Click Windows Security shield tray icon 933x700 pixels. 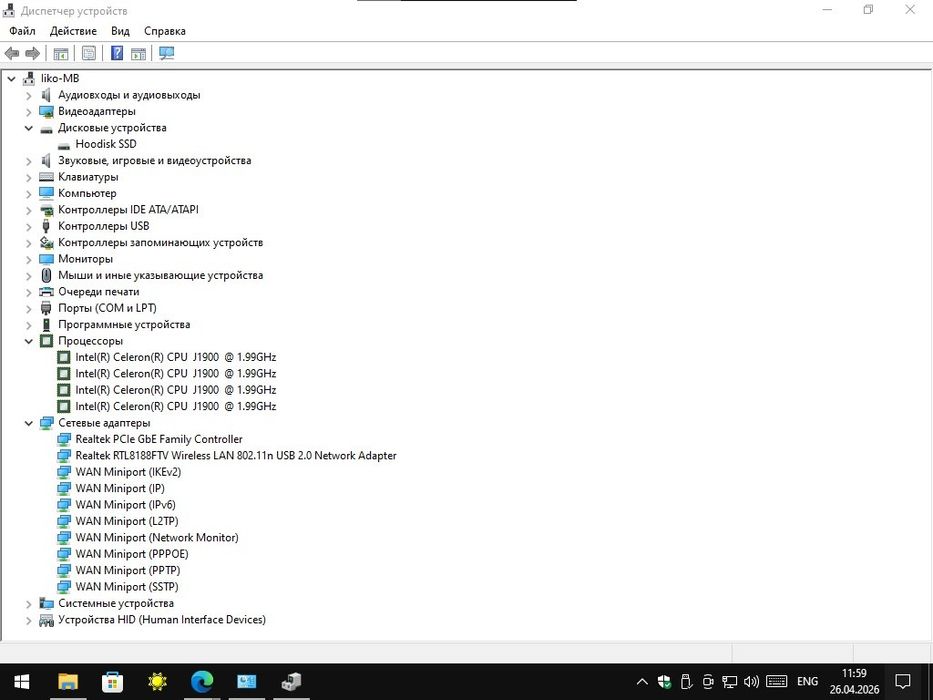(x=665, y=682)
